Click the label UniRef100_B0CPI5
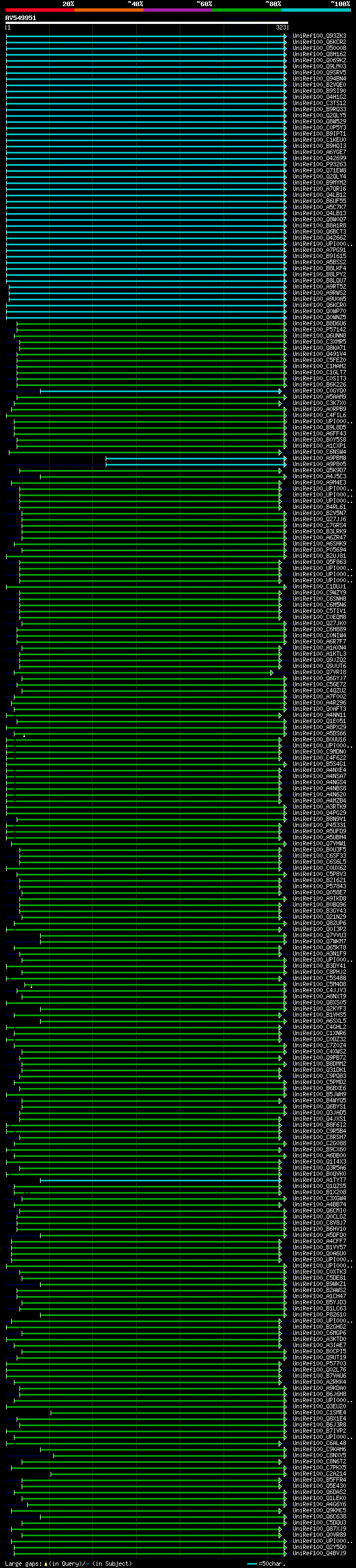 (319, 1352)
